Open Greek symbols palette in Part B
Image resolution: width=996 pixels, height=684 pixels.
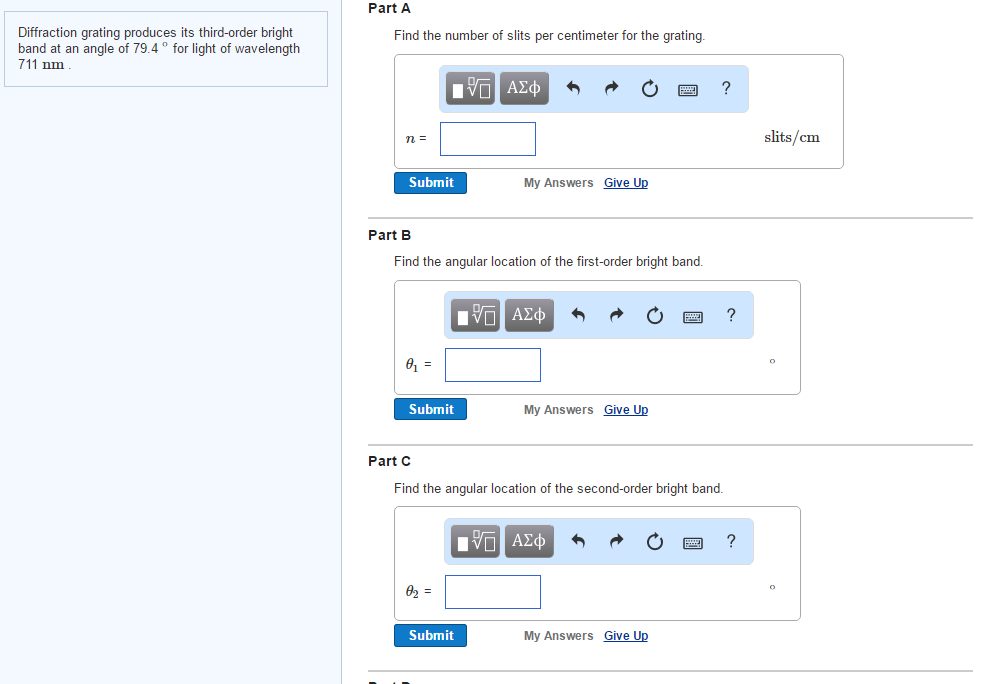528,316
